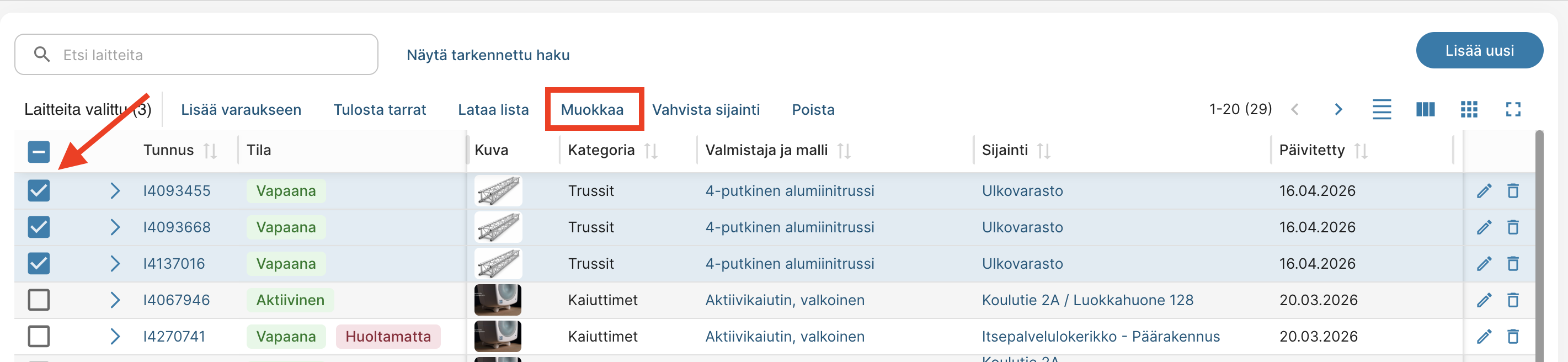Check the checkbox for device I4067946

coord(39,300)
